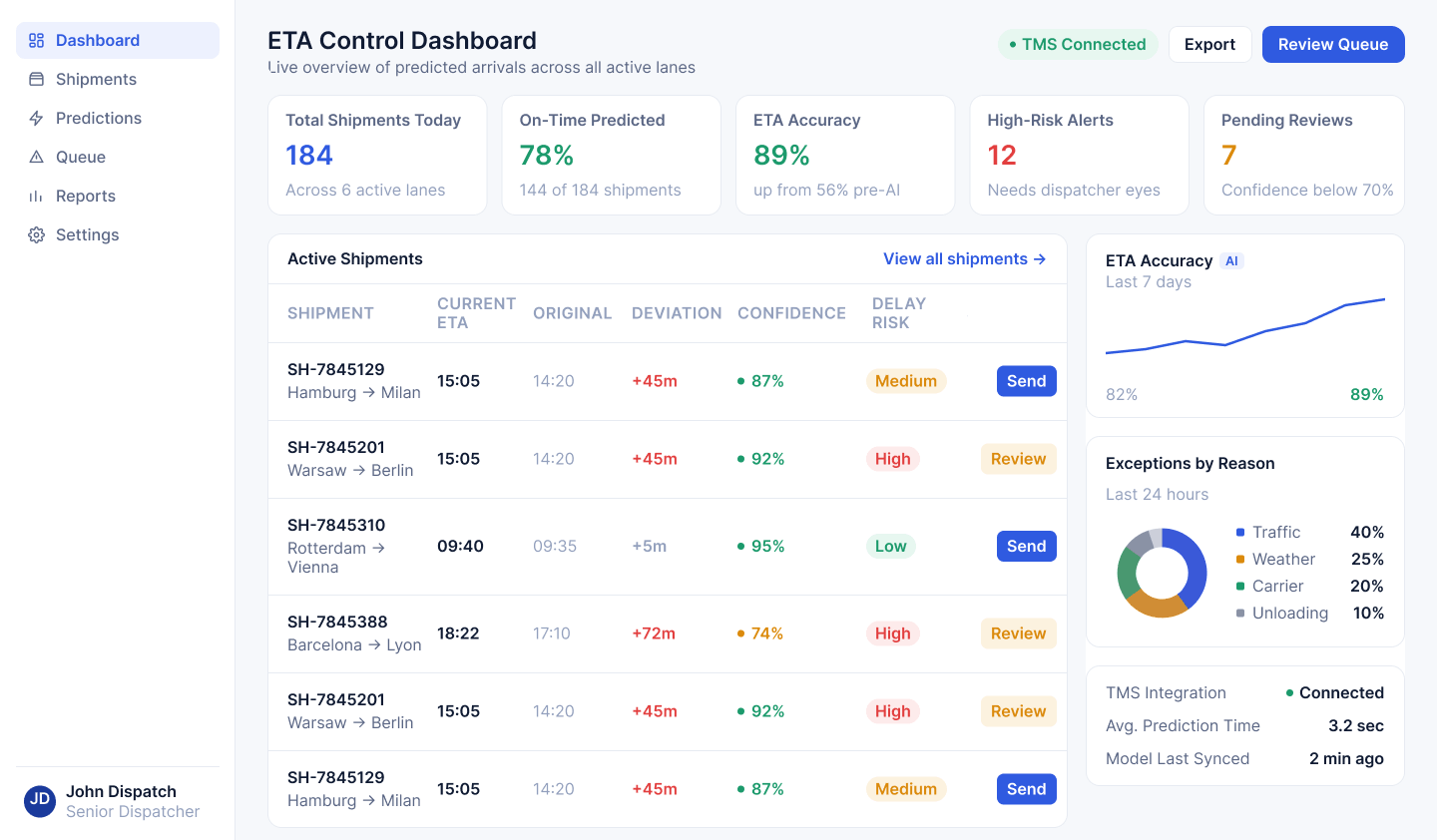Click the TMS Connected status badge
This screenshot has height=840, width=1437.
[1078, 44]
